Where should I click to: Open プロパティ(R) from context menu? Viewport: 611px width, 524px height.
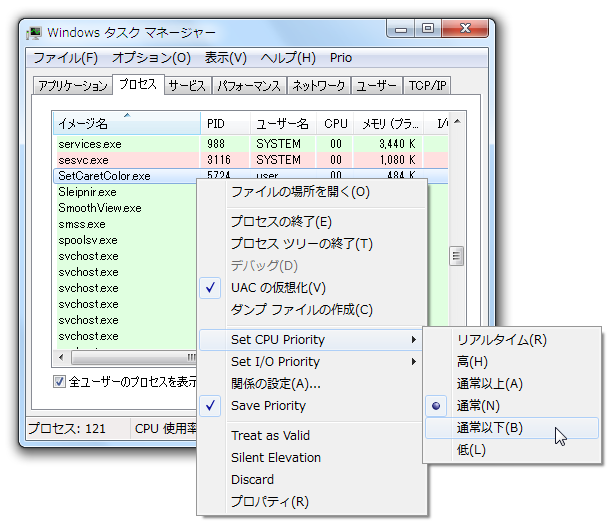pos(312,502)
